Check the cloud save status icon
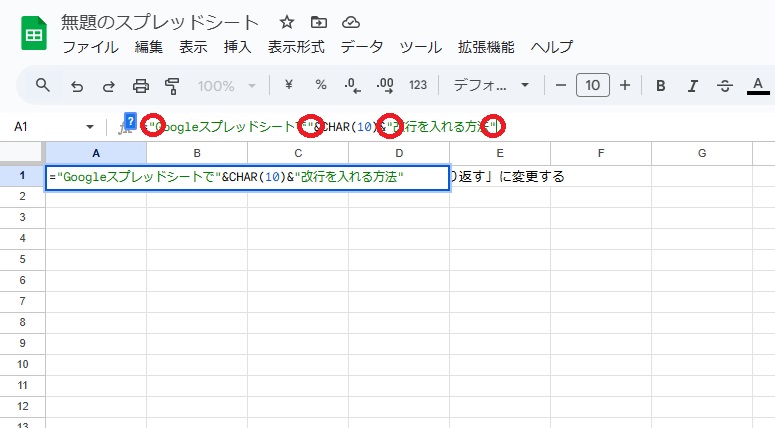The image size is (775, 428). click(x=350, y=22)
